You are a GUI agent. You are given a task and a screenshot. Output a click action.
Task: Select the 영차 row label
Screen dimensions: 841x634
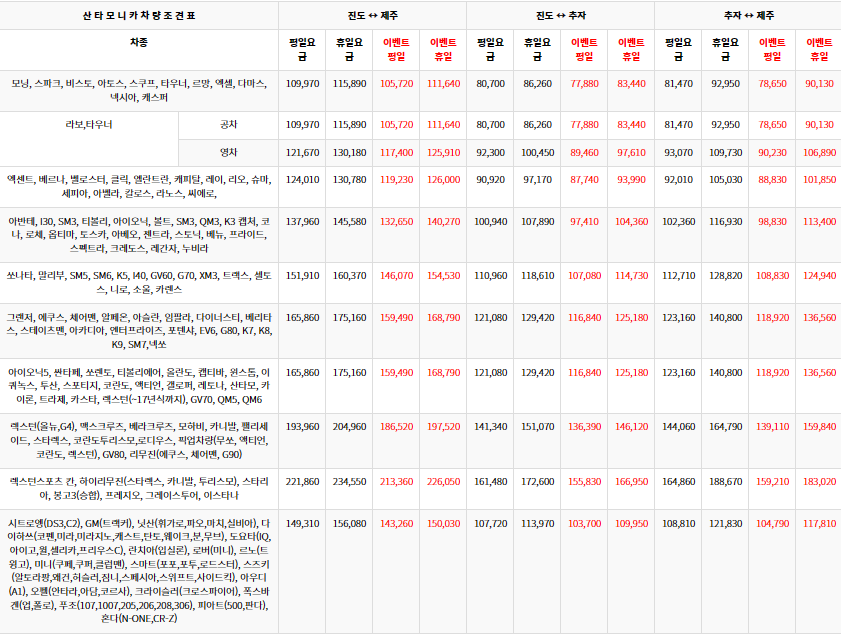tap(228, 152)
